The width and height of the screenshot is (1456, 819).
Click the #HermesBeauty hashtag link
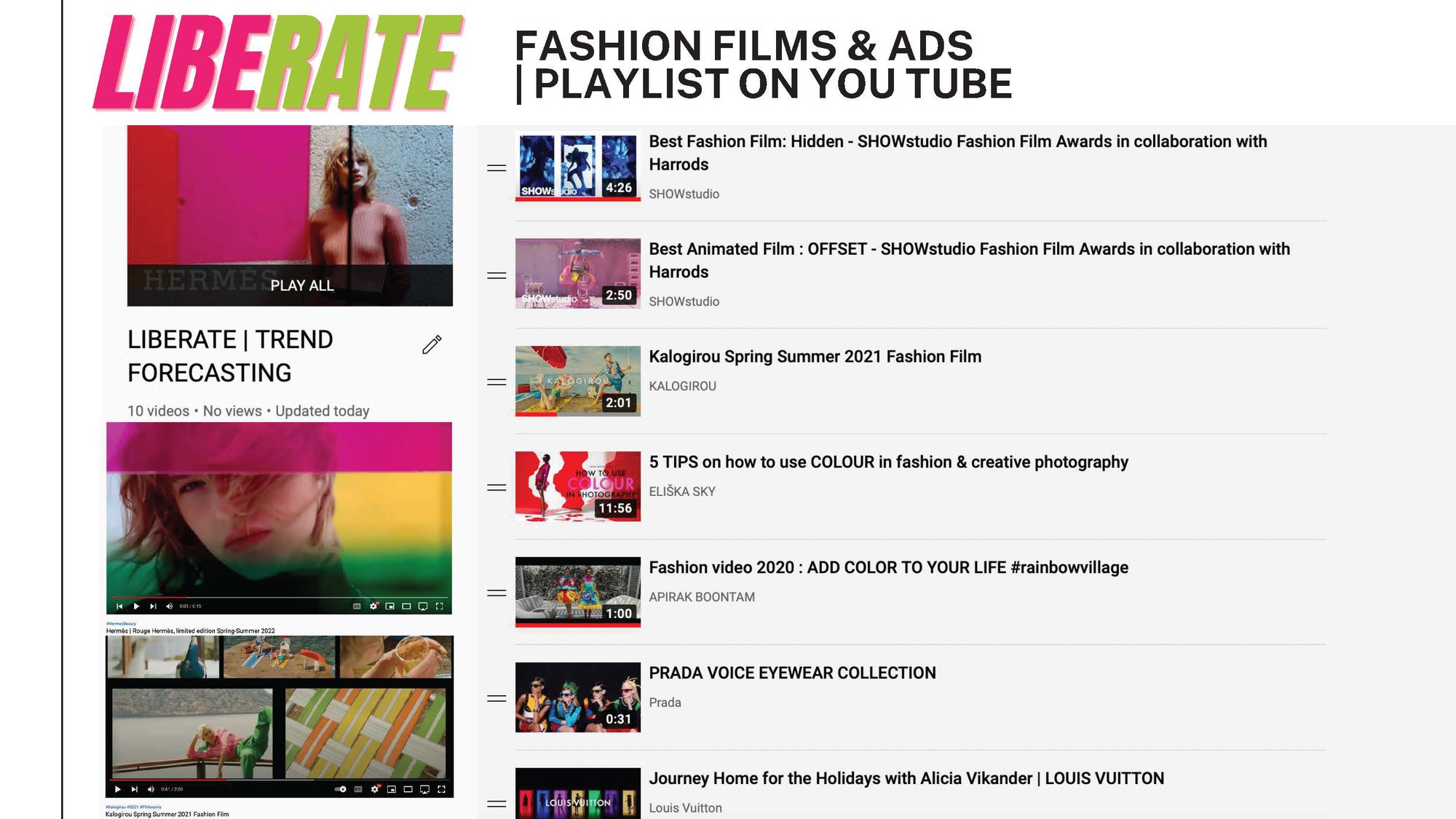[x=121, y=623]
